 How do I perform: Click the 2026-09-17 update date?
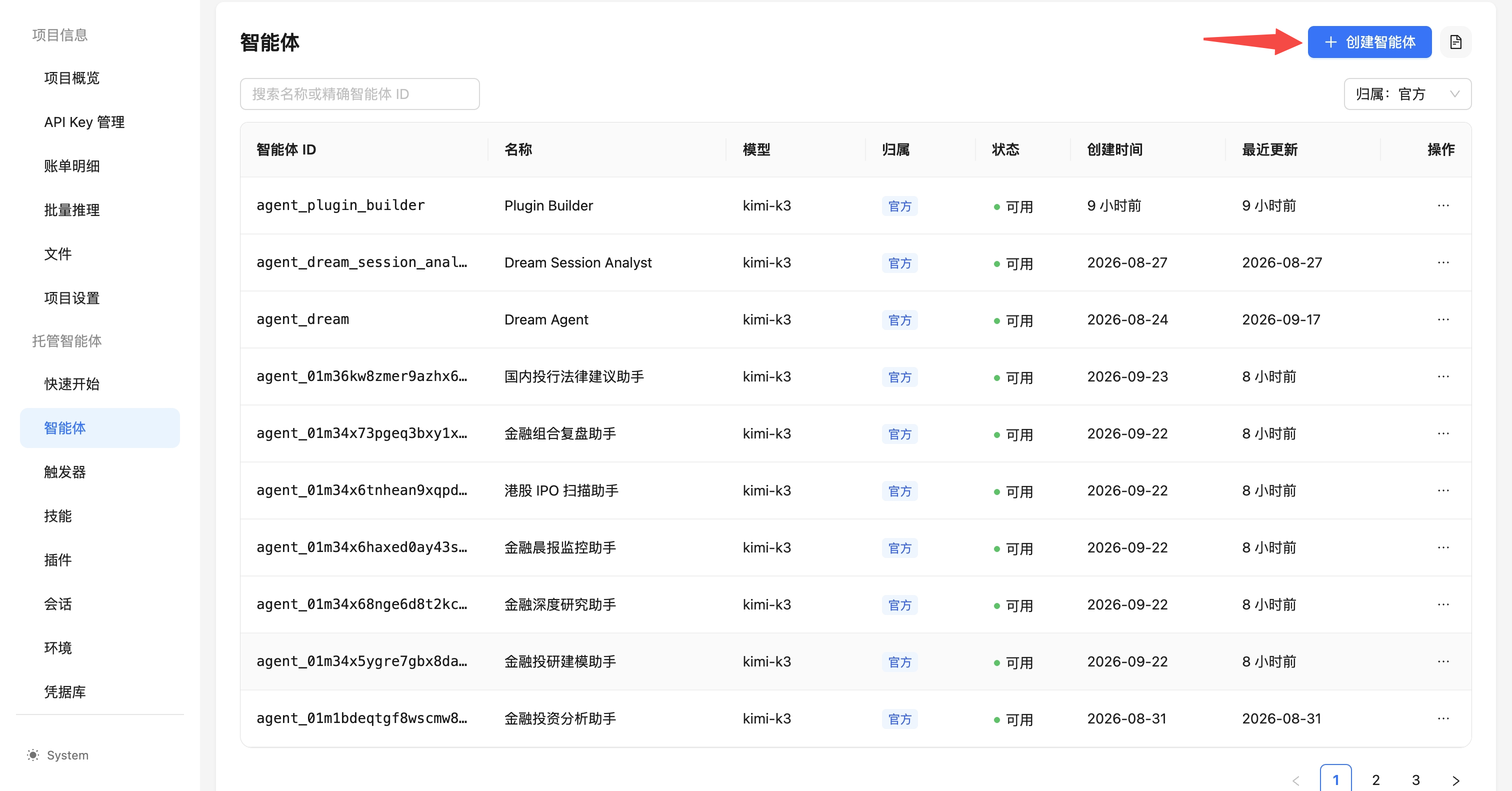click(x=1280, y=320)
